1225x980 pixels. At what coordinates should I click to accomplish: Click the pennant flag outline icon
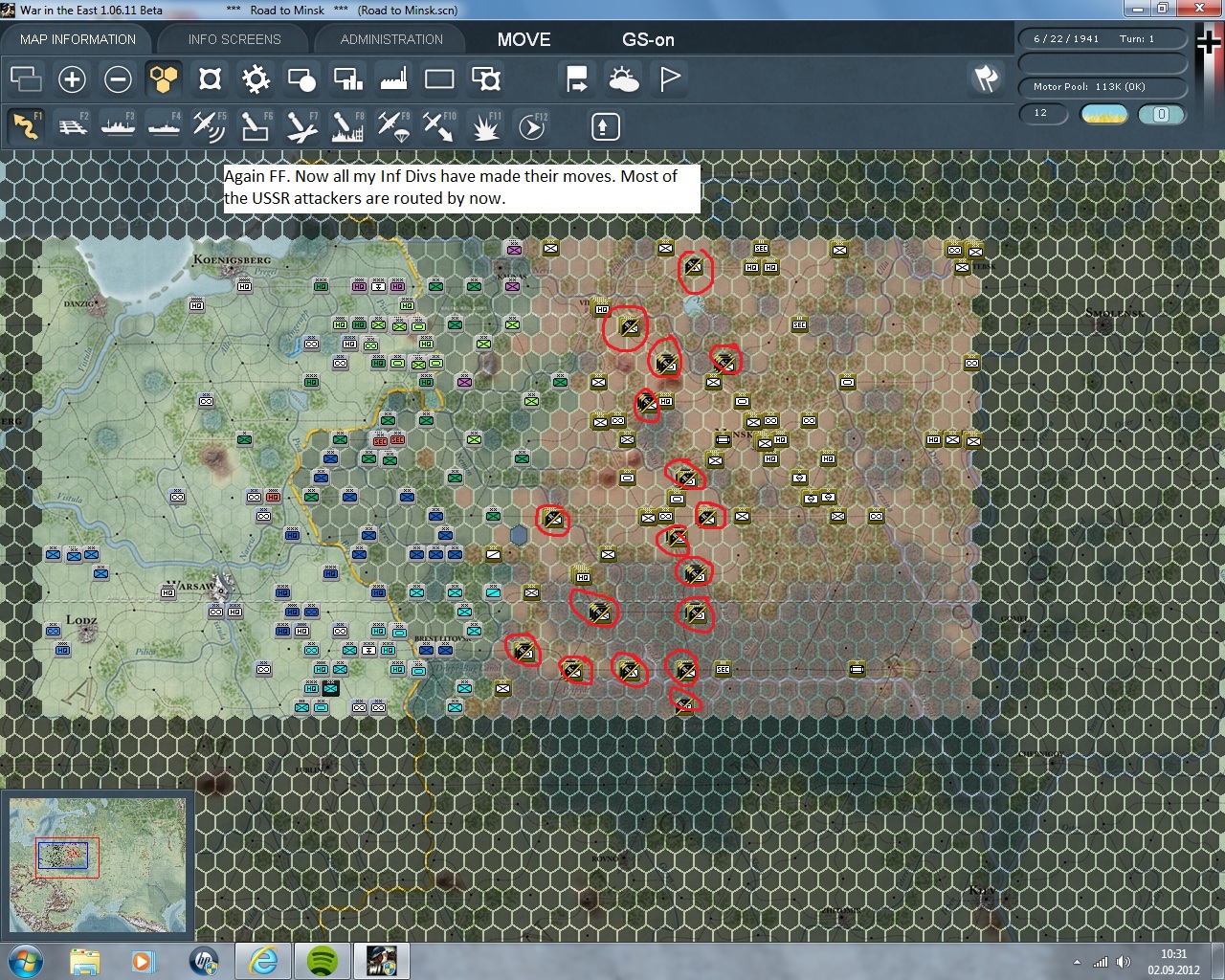(670, 78)
